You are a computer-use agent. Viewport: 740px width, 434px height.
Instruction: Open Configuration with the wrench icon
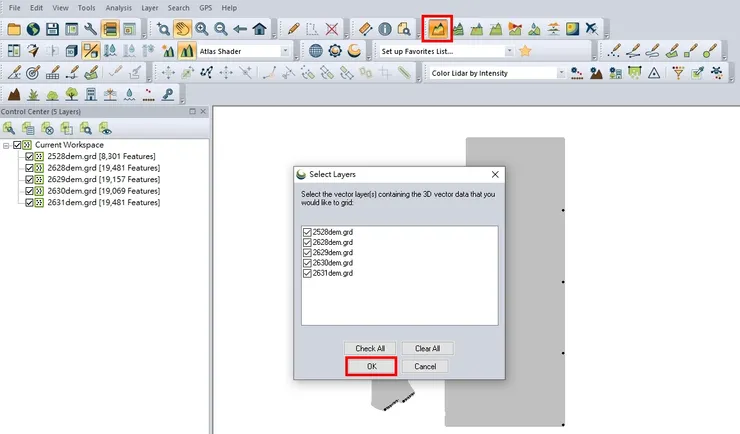click(x=91, y=29)
